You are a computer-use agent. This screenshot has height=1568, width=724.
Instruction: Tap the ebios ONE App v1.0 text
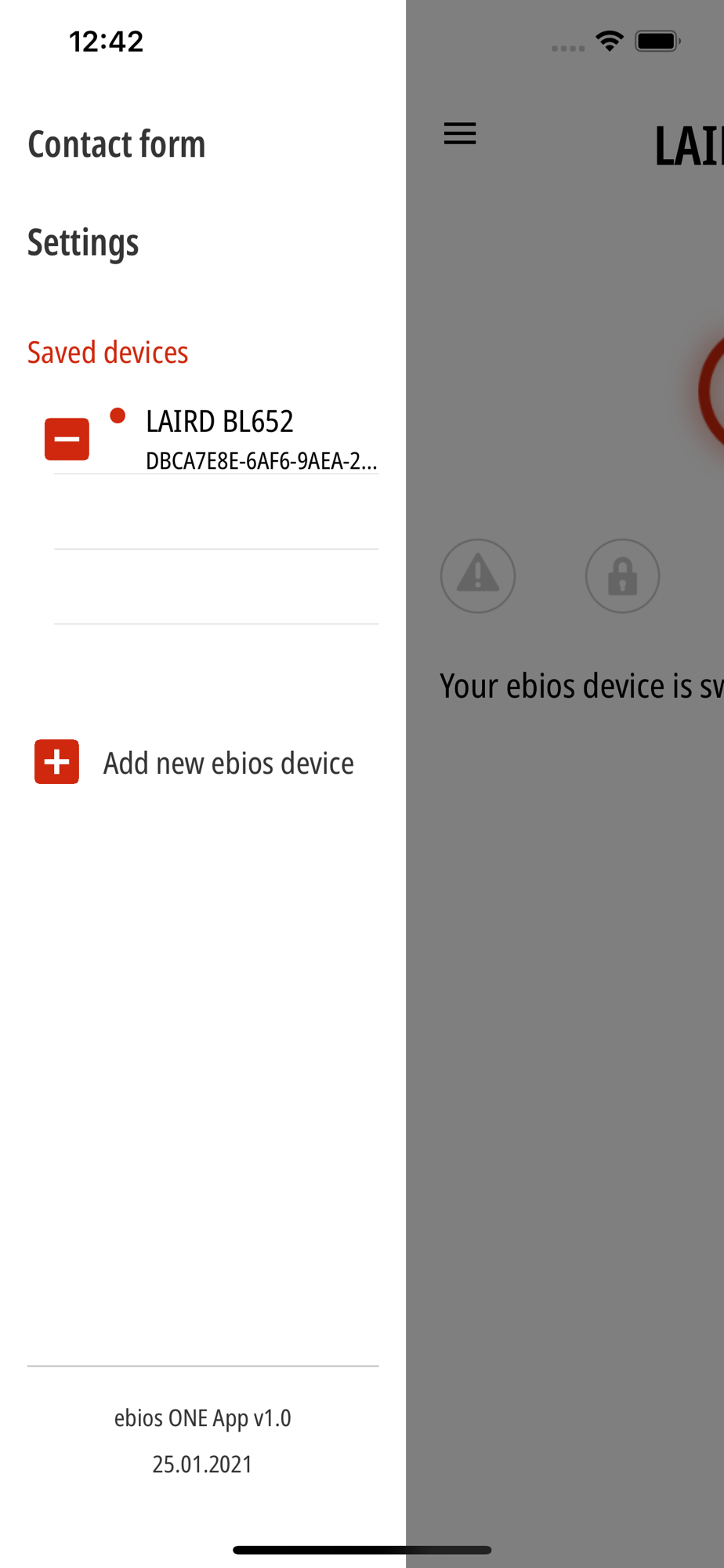203,1417
